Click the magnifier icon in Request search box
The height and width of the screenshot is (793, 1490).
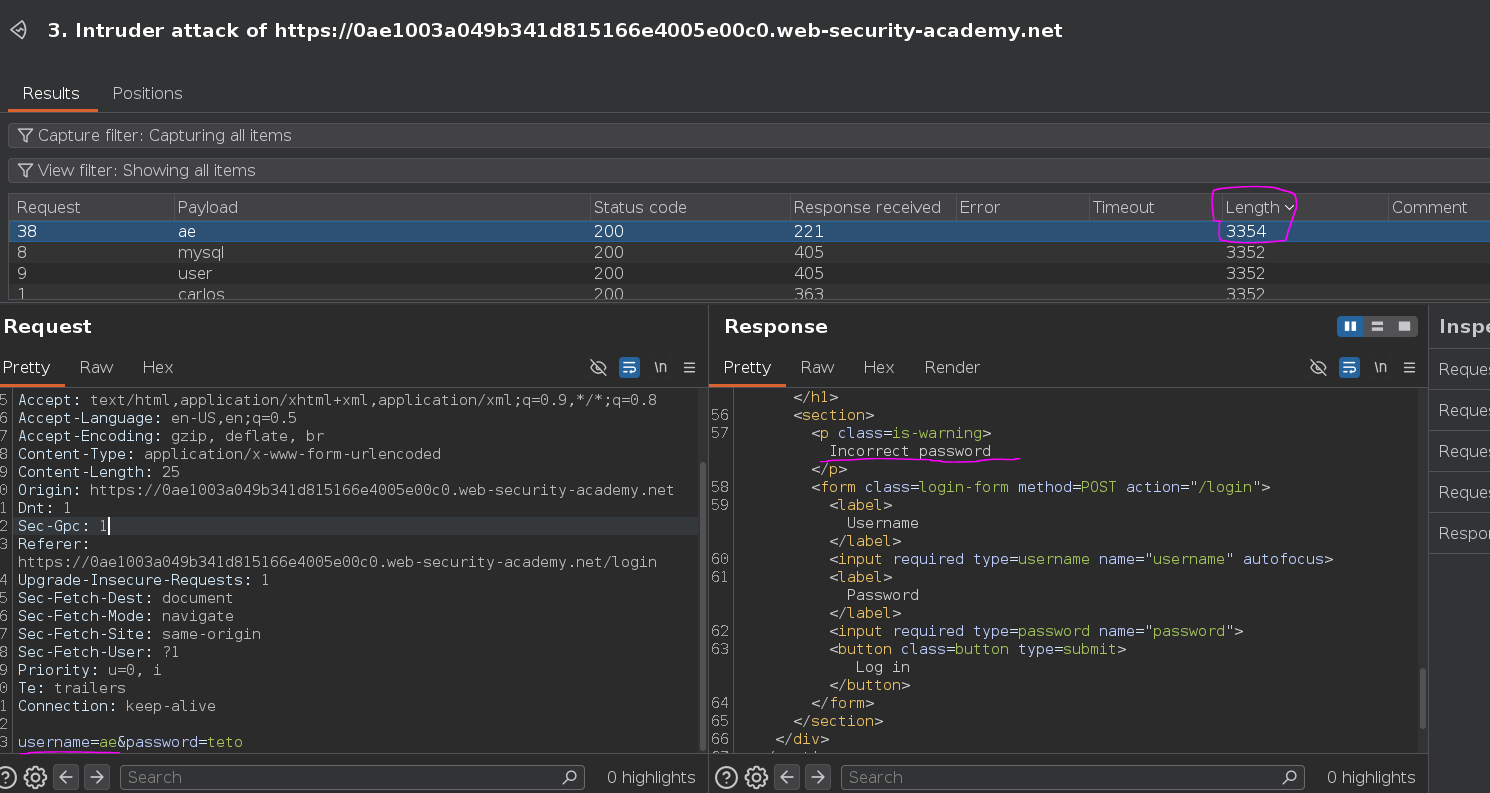tap(569, 777)
